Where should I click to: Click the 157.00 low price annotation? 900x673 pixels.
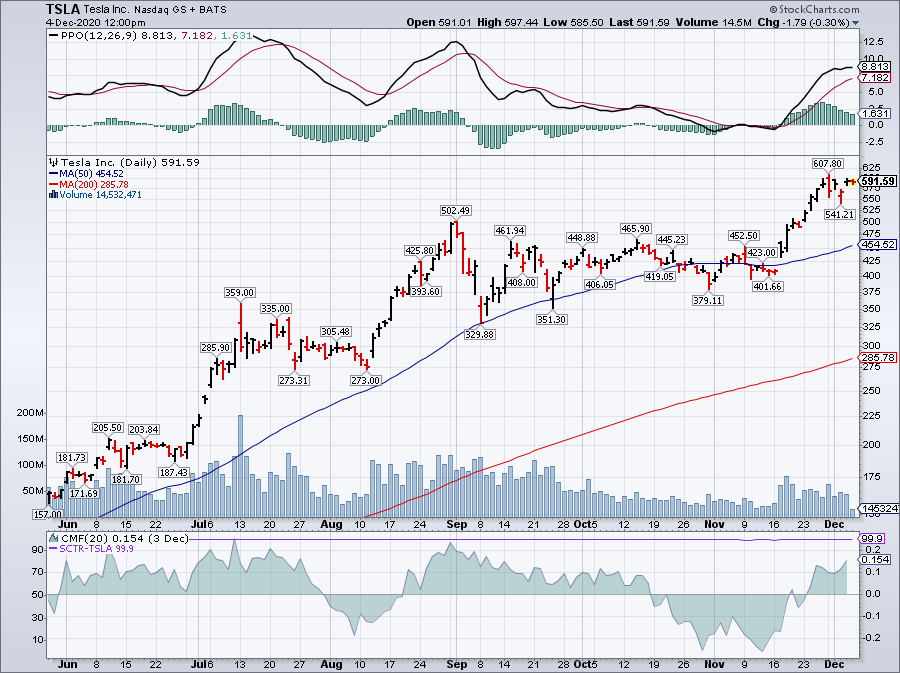point(48,515)
